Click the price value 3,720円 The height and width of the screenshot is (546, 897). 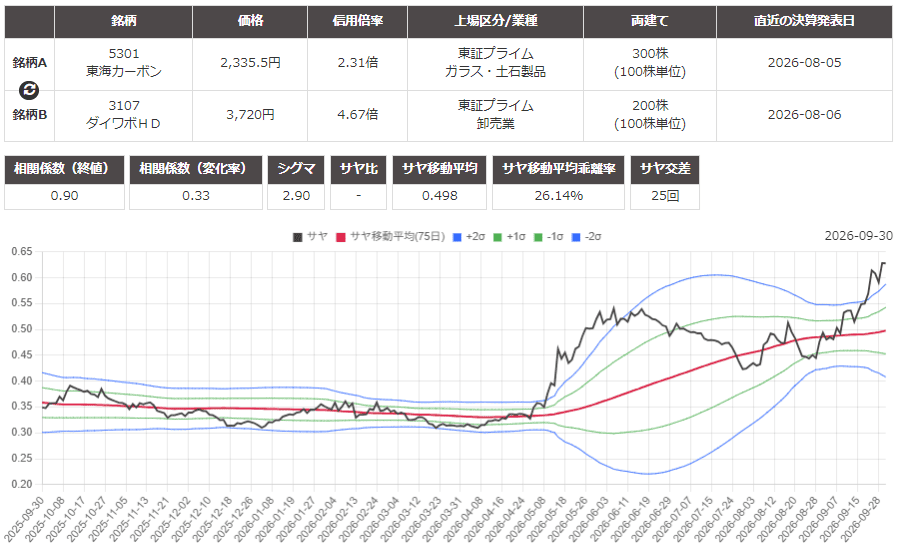pyautogui.click(x=251, y=114)
